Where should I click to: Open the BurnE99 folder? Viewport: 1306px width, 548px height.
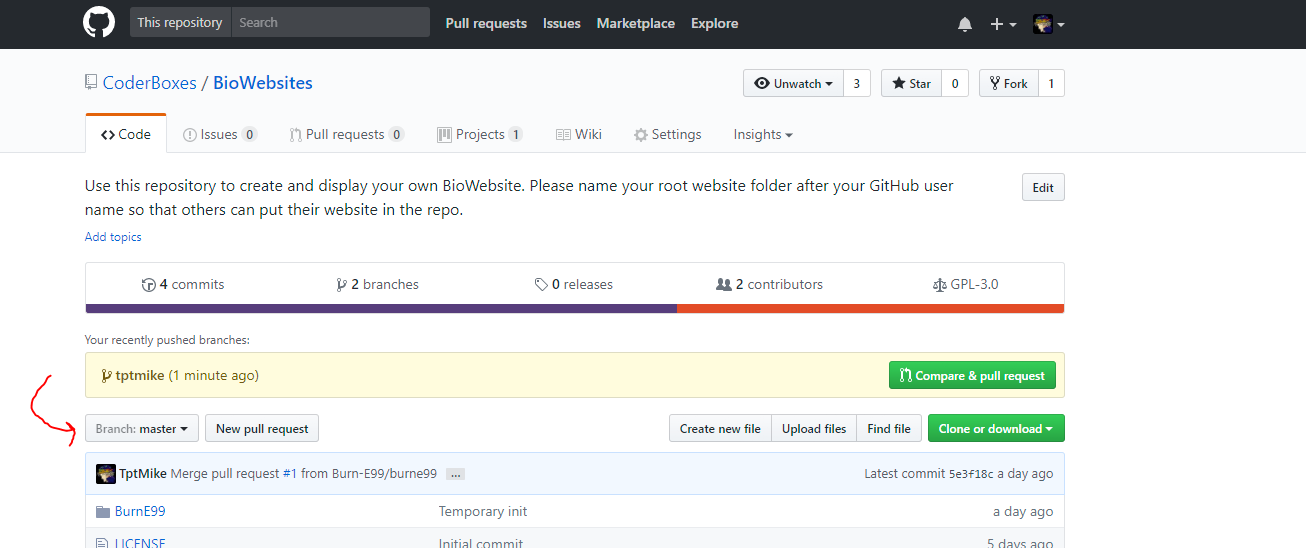click(x=140, y=511)
